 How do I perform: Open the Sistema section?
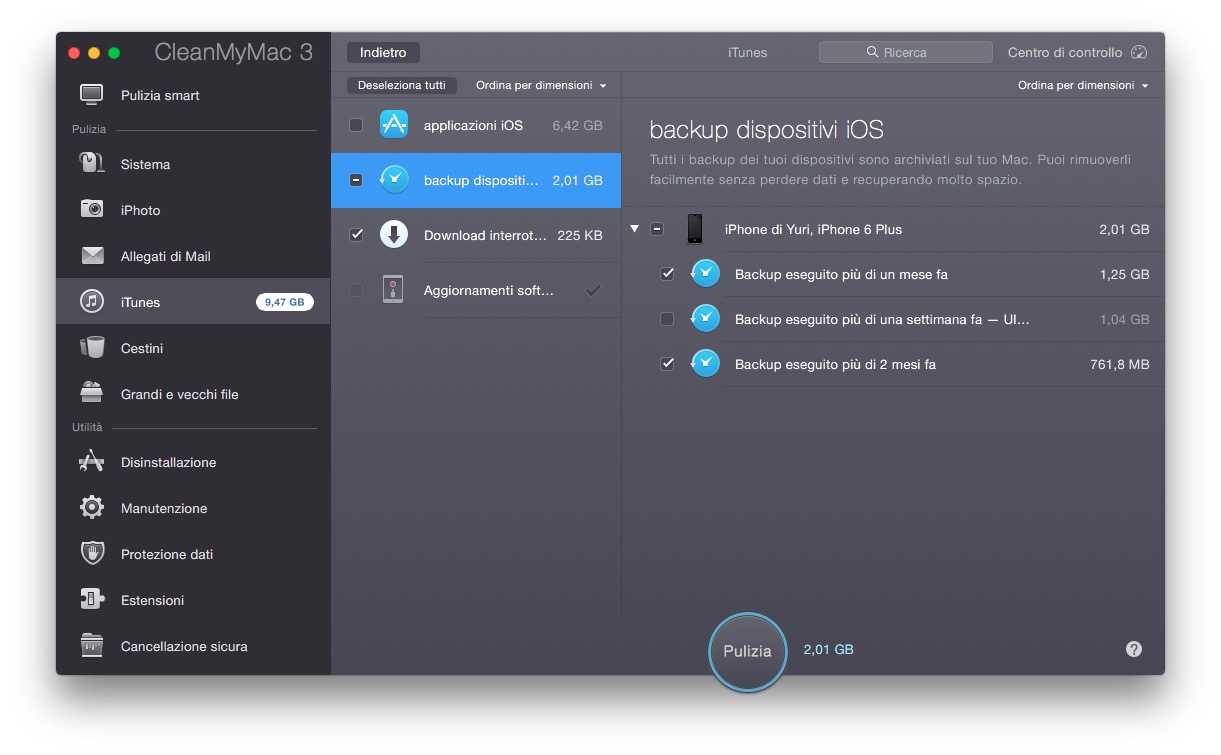tap(193, 164)
